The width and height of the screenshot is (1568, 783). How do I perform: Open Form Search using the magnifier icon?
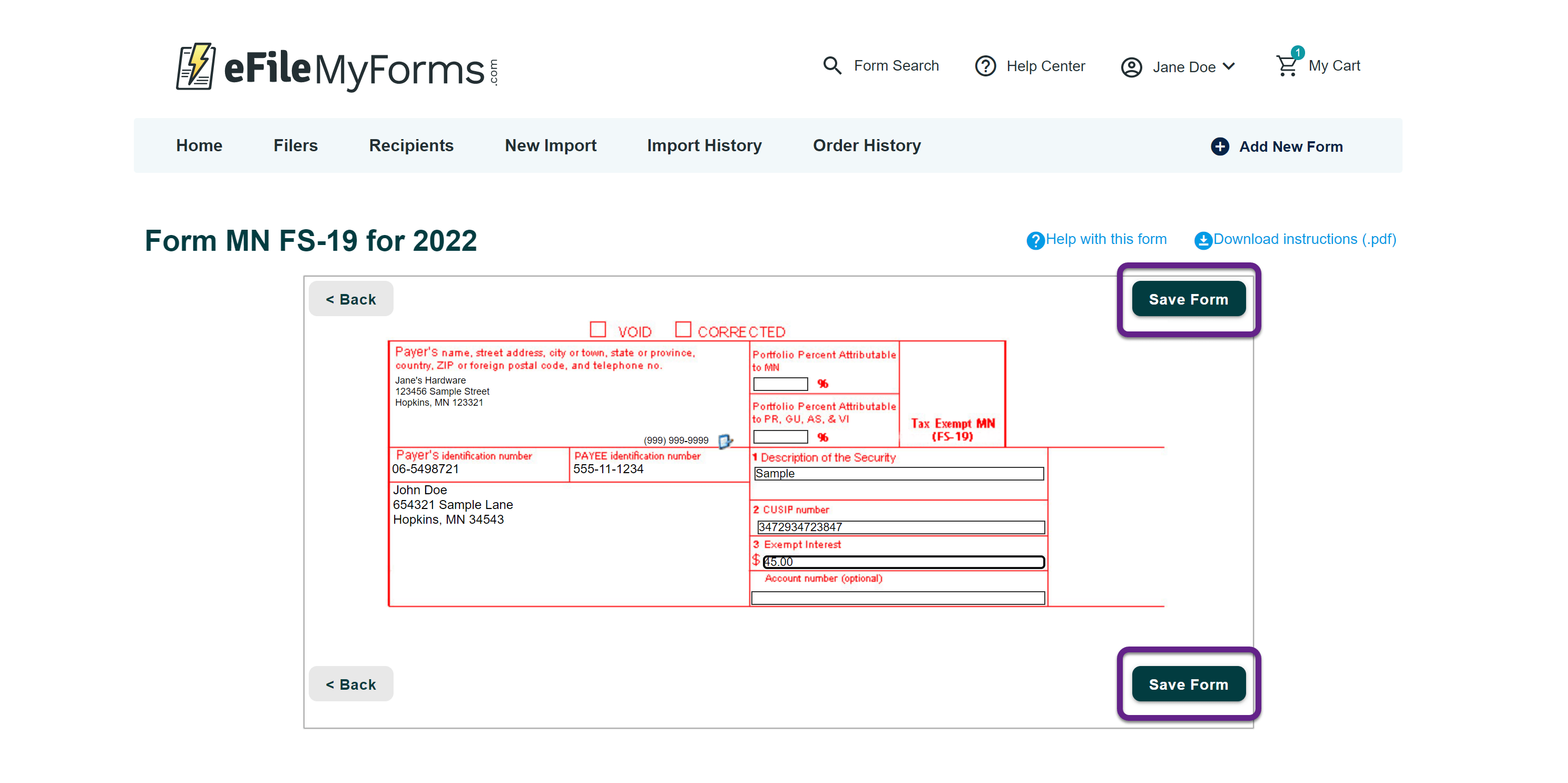[831, 65]
